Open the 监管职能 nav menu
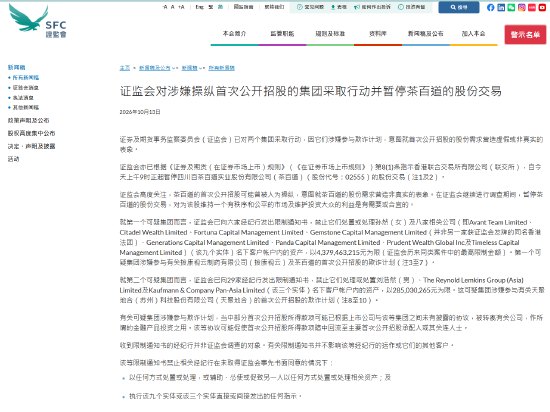Viewport: 550px width, 412px height. (x=282, y=34)
